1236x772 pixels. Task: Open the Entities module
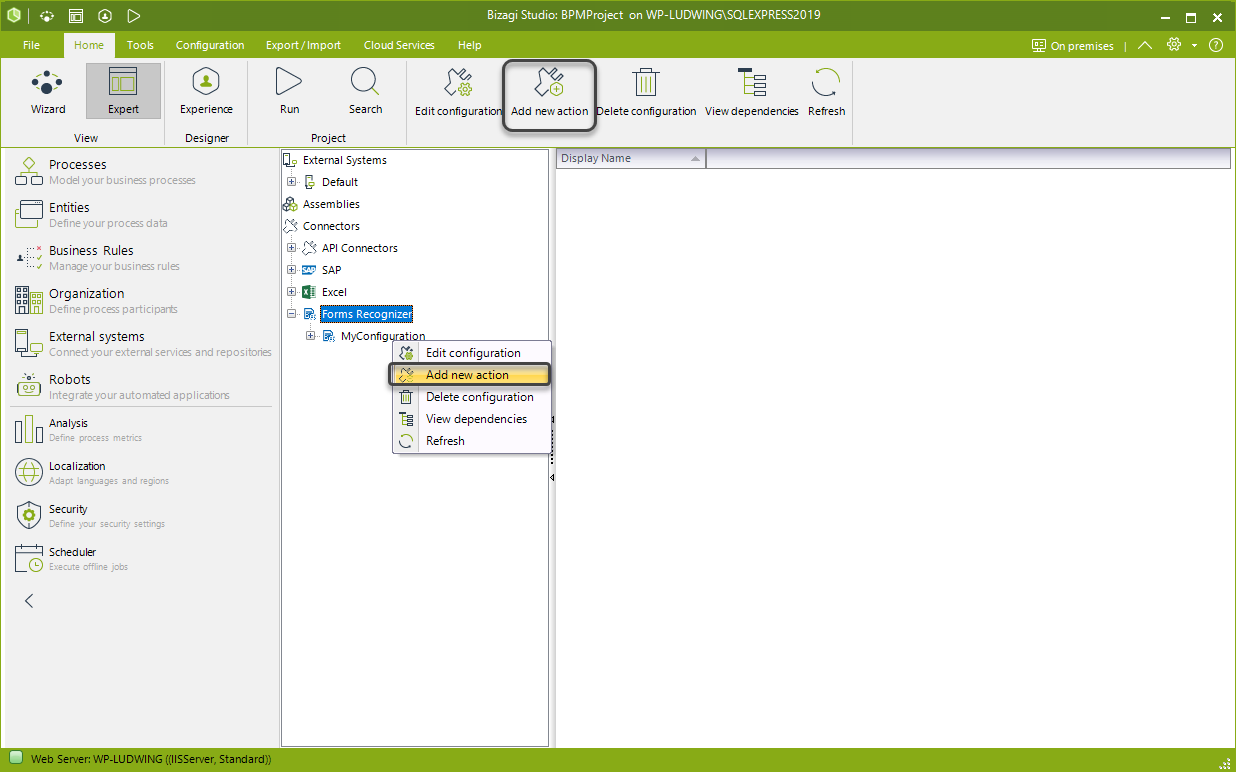tap(144, 214)
